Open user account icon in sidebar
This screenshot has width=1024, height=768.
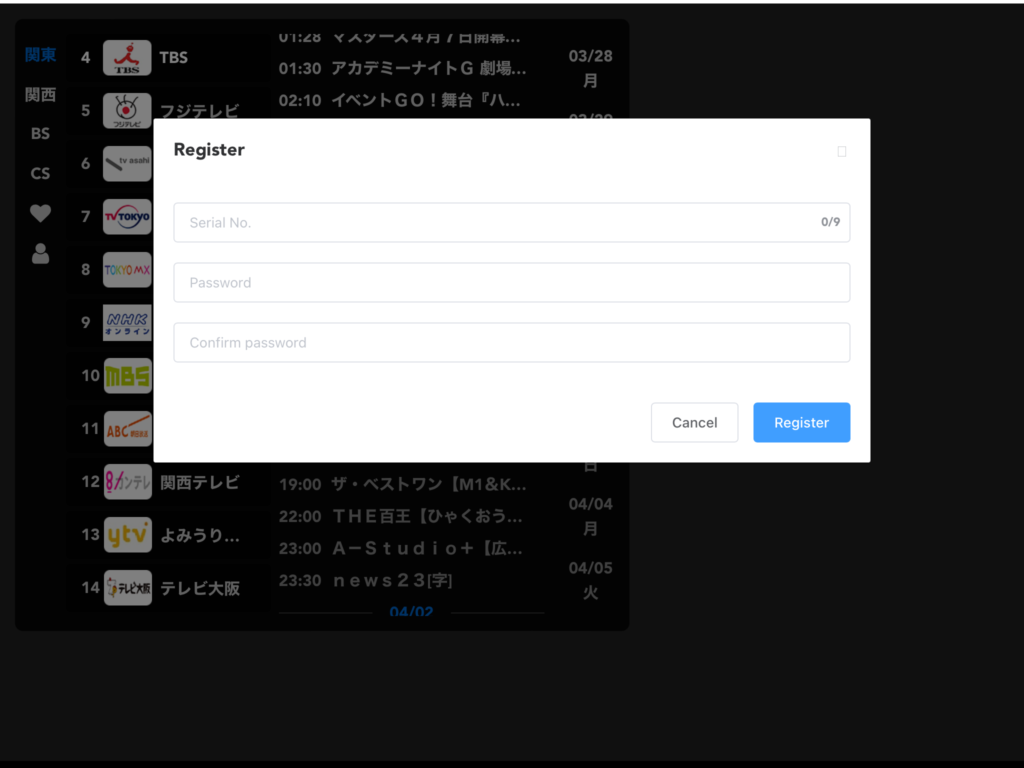[40, 254]
